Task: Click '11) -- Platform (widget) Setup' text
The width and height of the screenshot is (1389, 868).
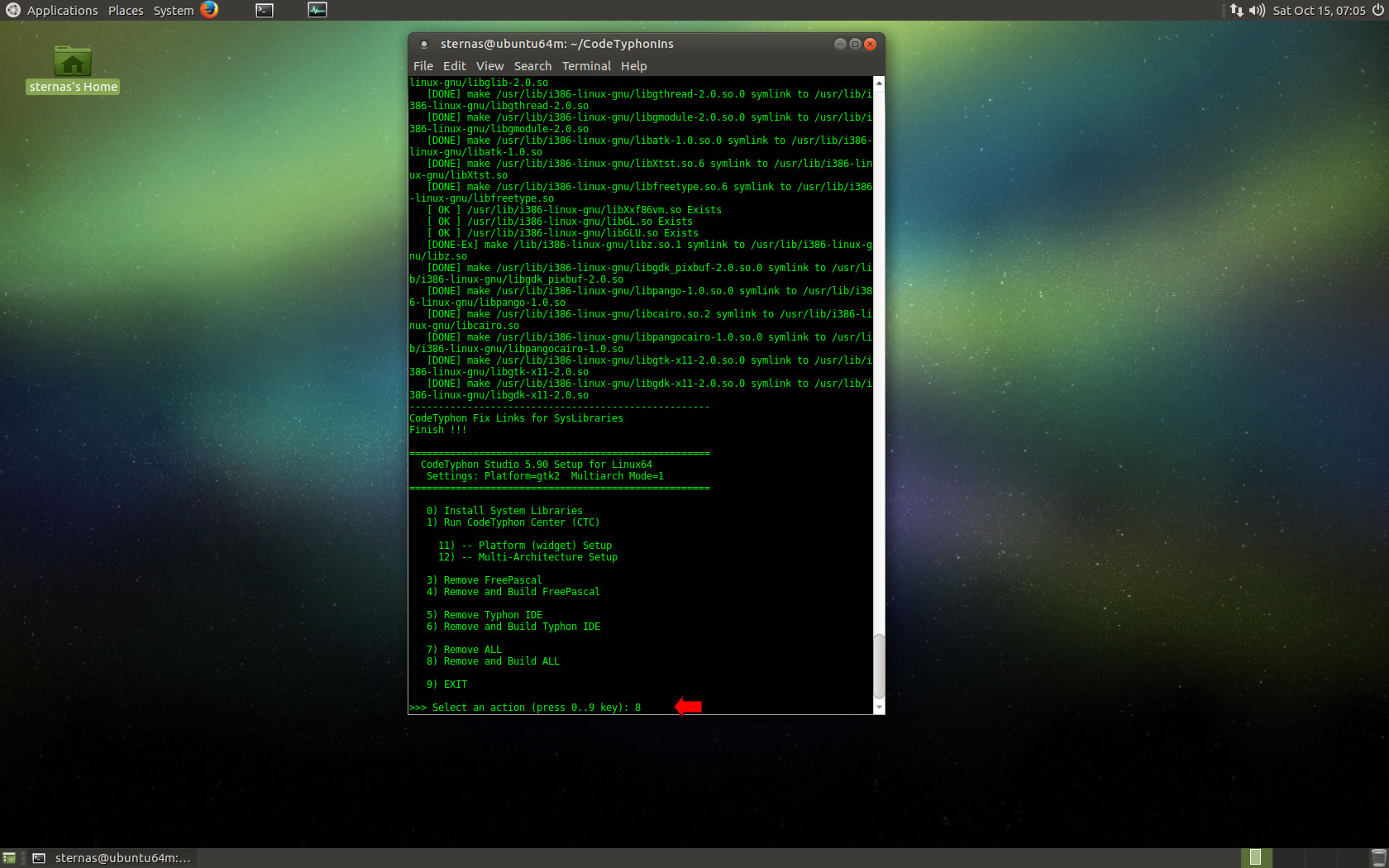Action: point(525,546)
